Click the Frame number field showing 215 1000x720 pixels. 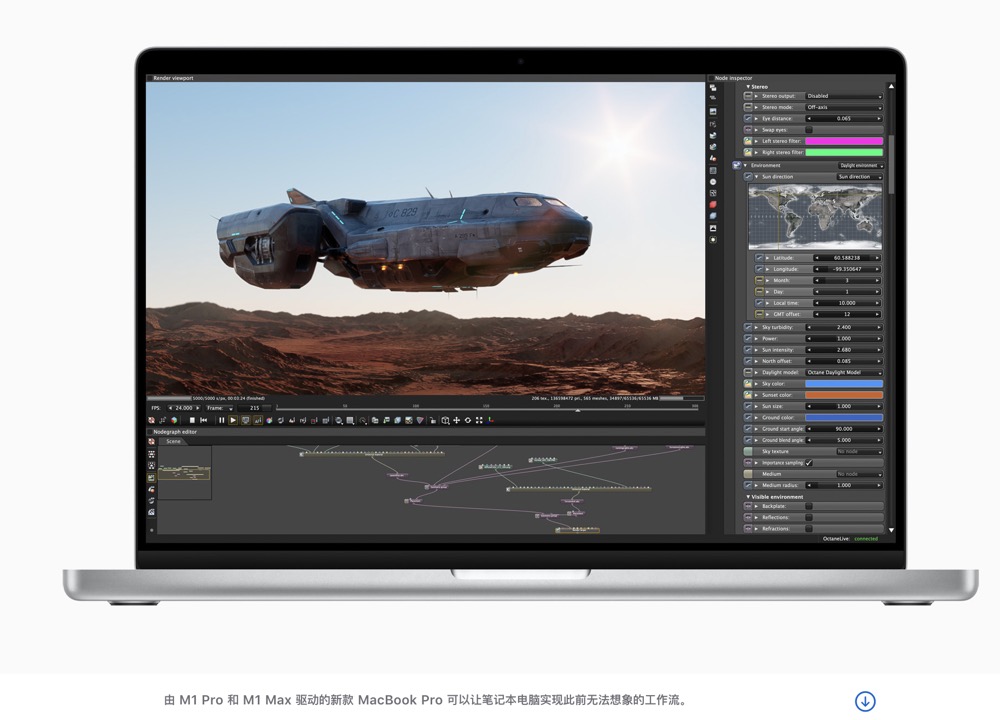click(255, 408)
